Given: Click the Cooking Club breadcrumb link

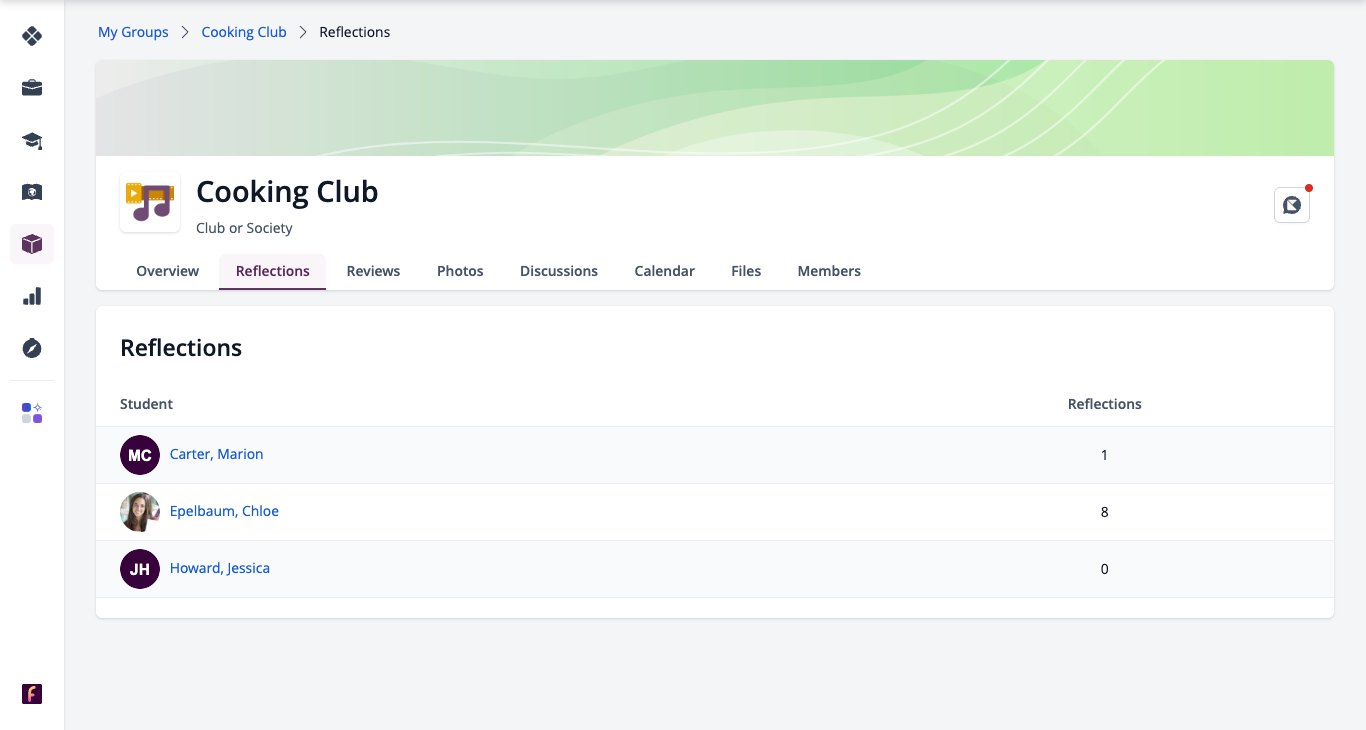Looking at the screenshot, I should click(244, 32).
